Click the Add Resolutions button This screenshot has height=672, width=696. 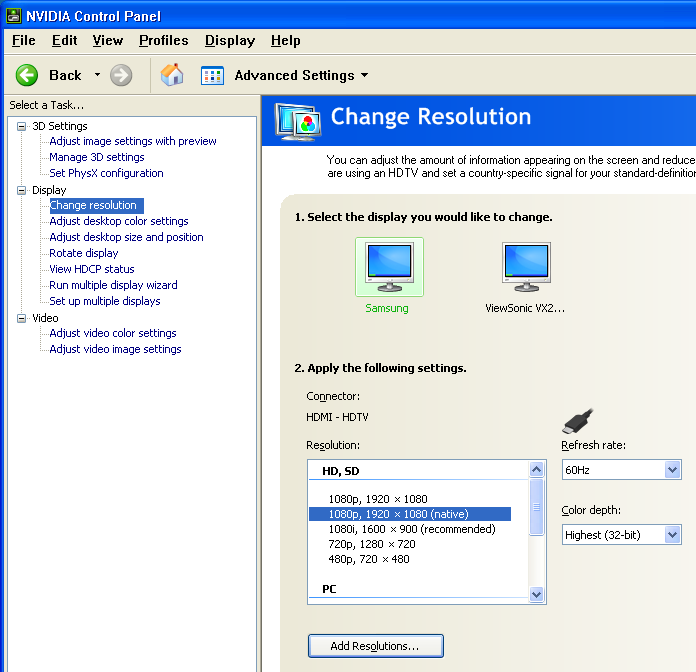(x=376, y=646)
